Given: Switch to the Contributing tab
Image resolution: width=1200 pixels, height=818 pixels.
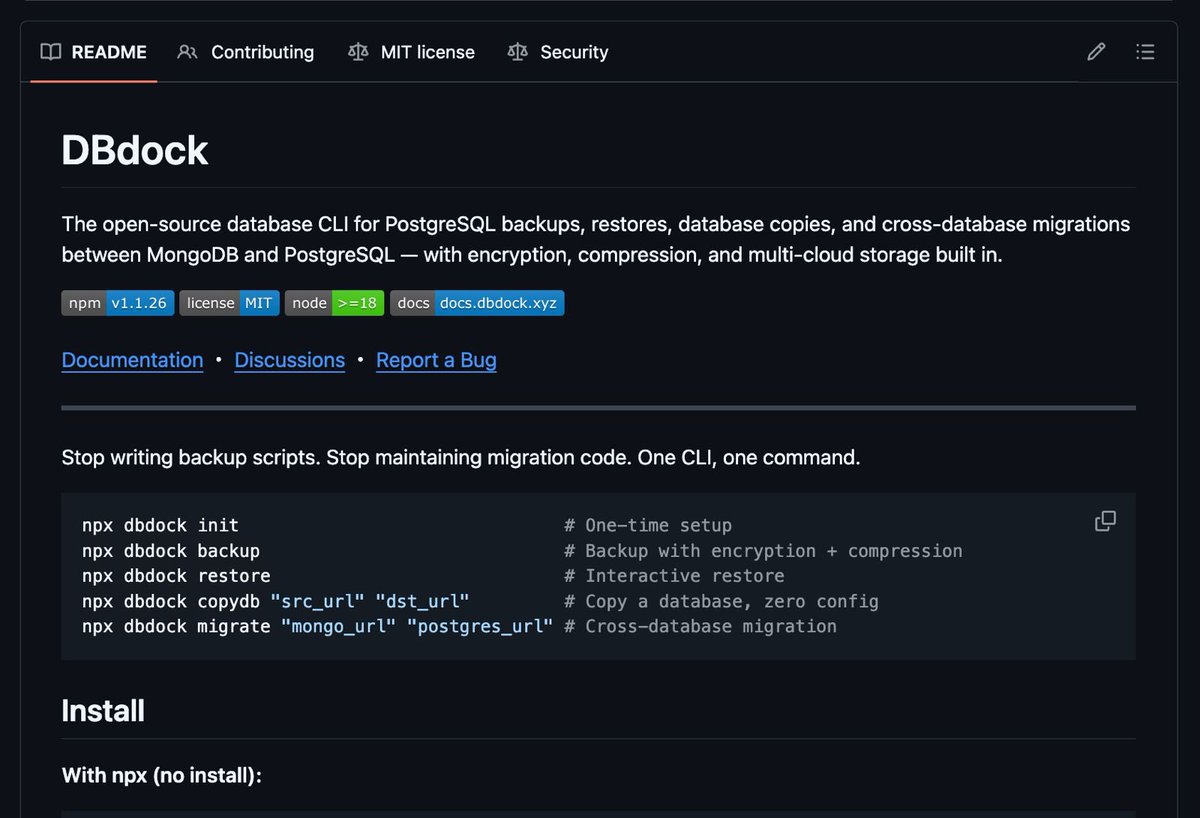Looking at the screenshot, I should click(x=245, y=52).
